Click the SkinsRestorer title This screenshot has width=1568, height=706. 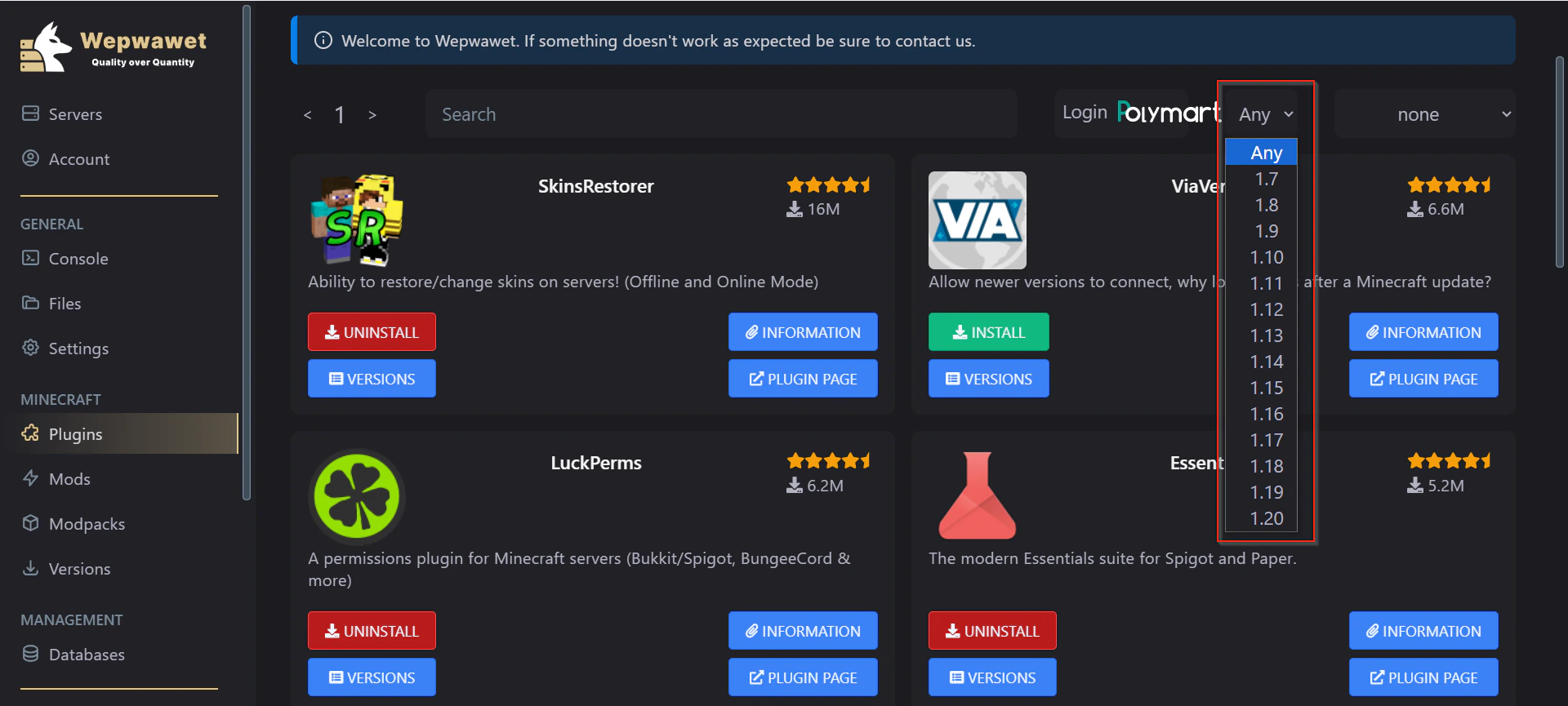point(596,186)
